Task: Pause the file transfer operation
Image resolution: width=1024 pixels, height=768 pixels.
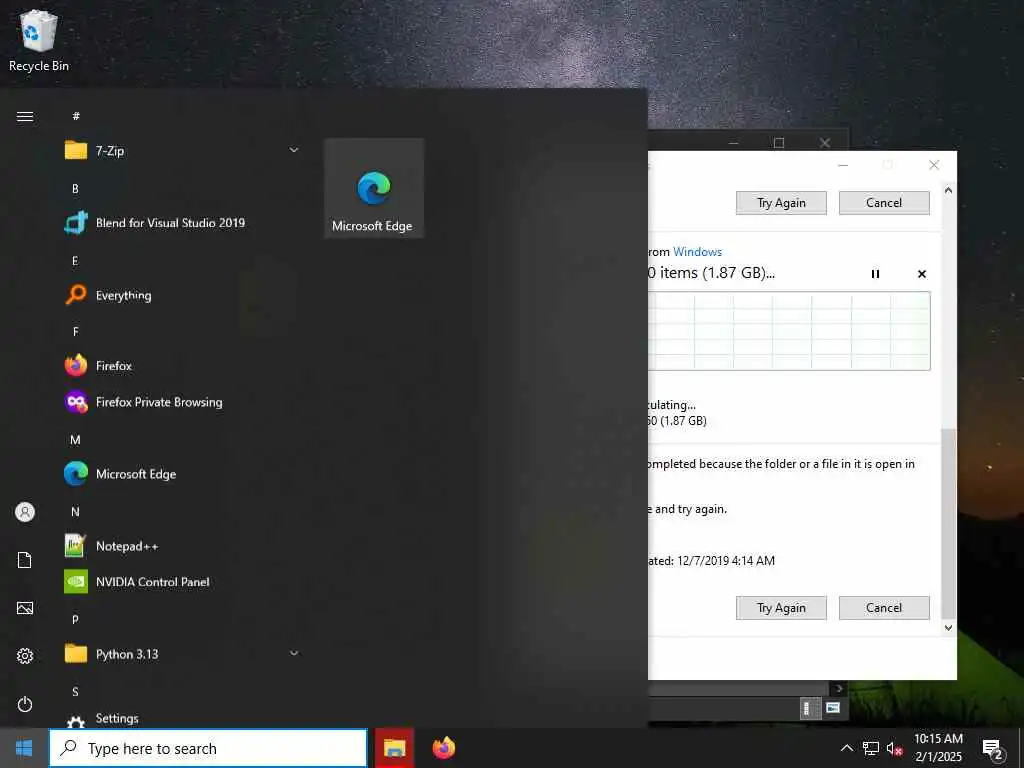Action: coord(875,274)
